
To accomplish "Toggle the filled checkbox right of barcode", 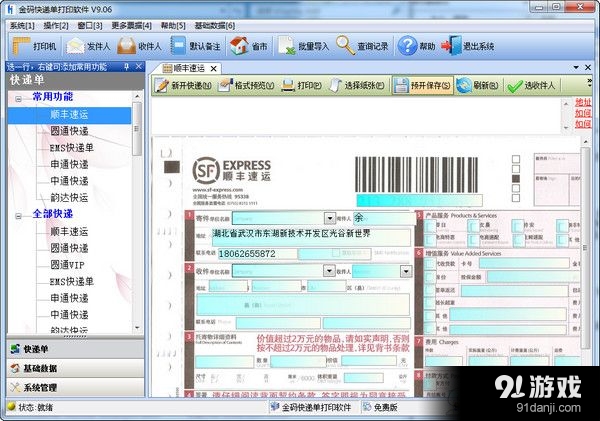I will (516, 179).
